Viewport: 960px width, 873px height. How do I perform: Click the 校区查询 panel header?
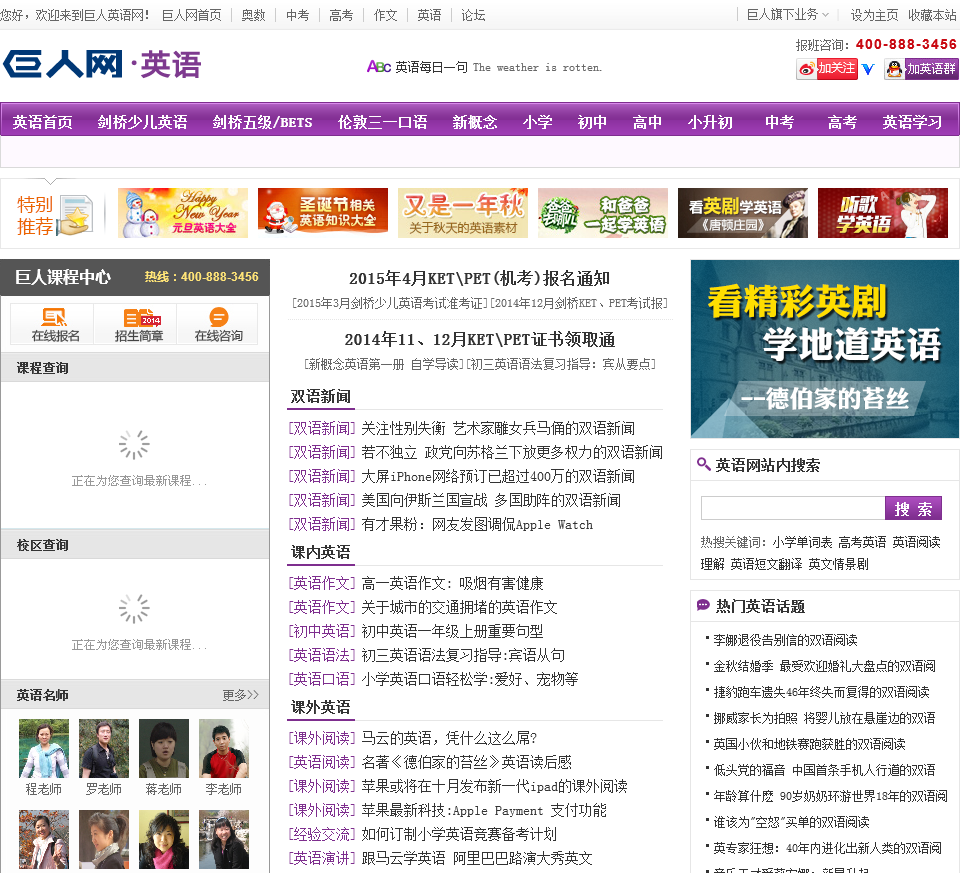click(x=135, y=544)
